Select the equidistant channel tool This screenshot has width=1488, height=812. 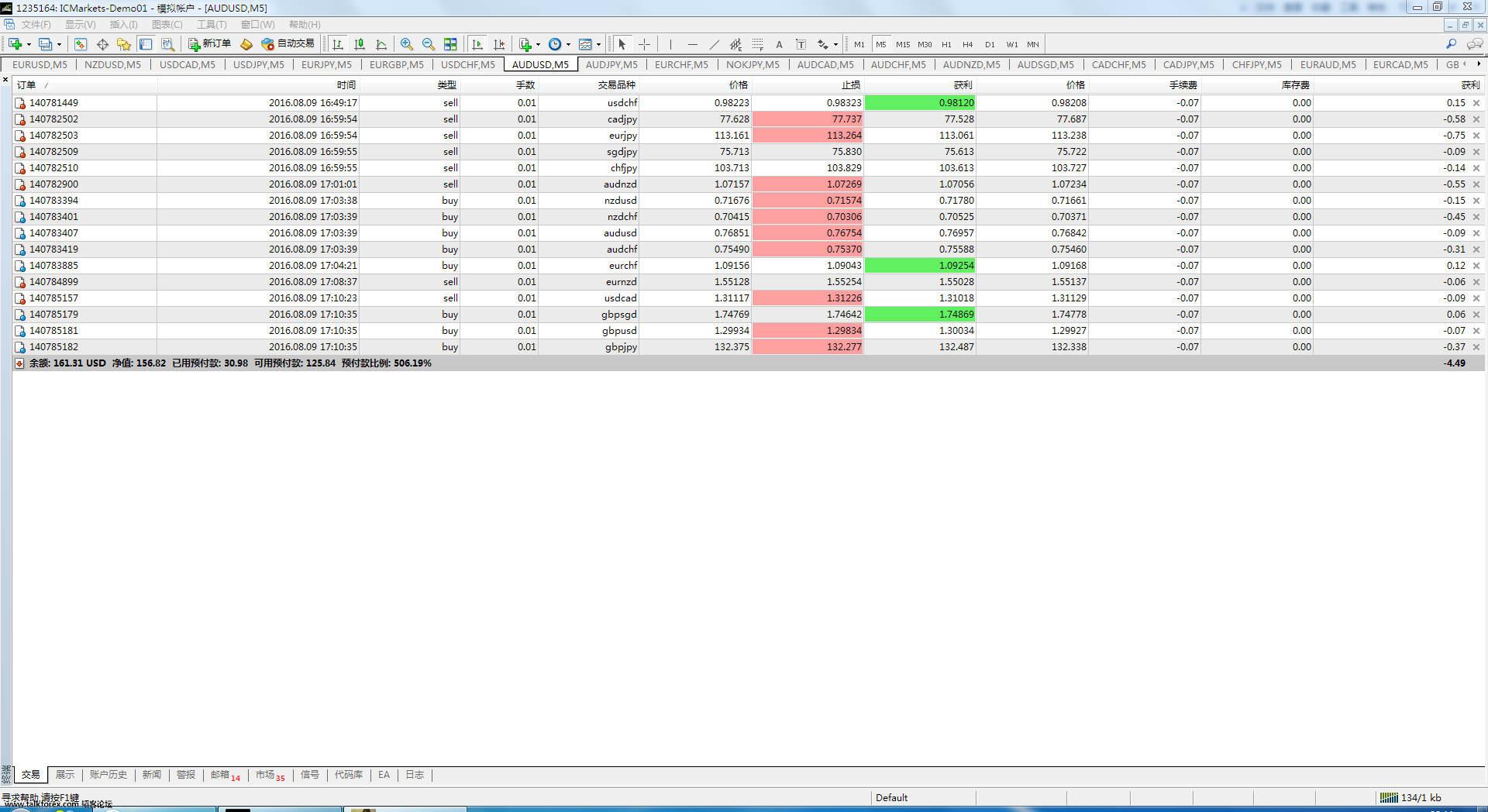pyautogui.click(x=735, y=44)
